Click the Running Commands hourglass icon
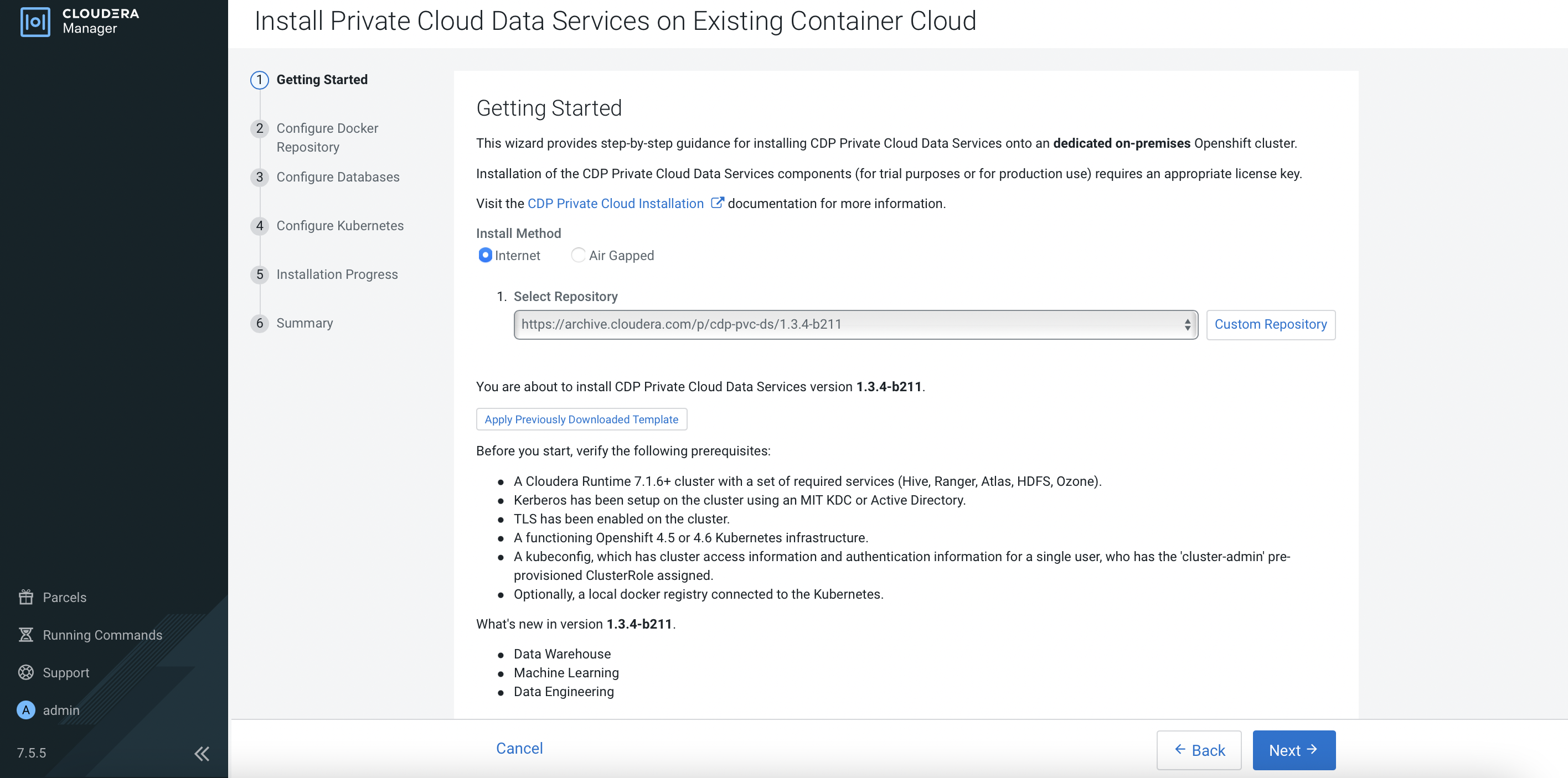Image resolution: width=1568 pixels, height=778 pixels. pos(25,635)
